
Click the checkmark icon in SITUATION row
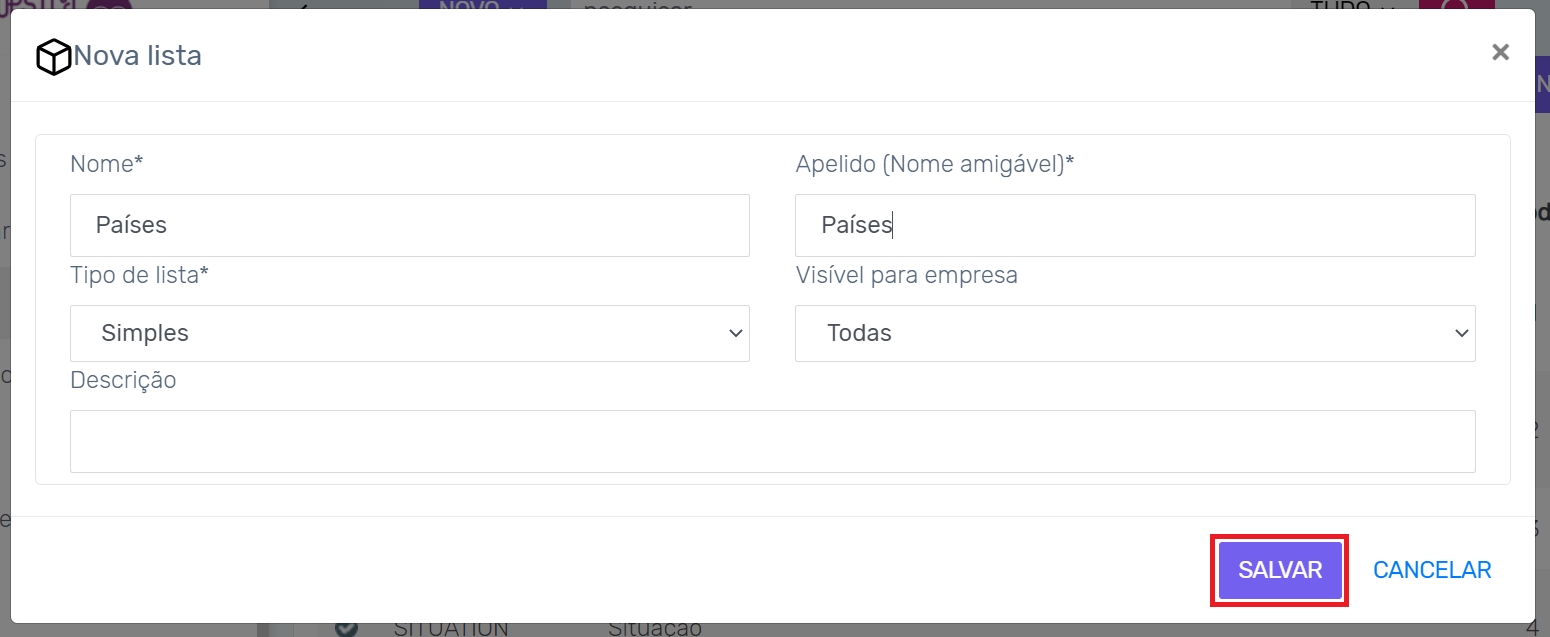[x=346, y=630]
